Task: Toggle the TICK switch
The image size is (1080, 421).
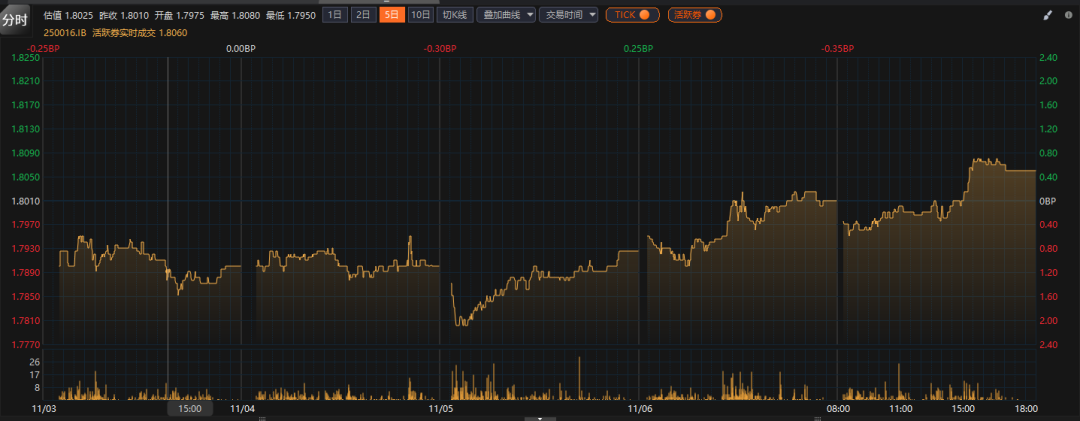Action: click(x=632, y=15)
